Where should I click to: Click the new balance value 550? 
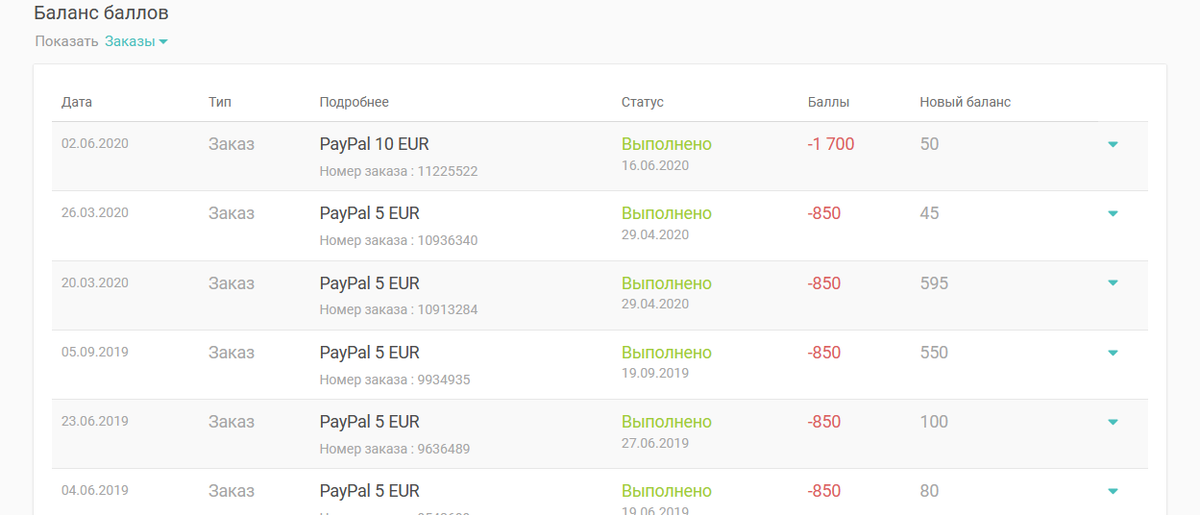[934, 352]
